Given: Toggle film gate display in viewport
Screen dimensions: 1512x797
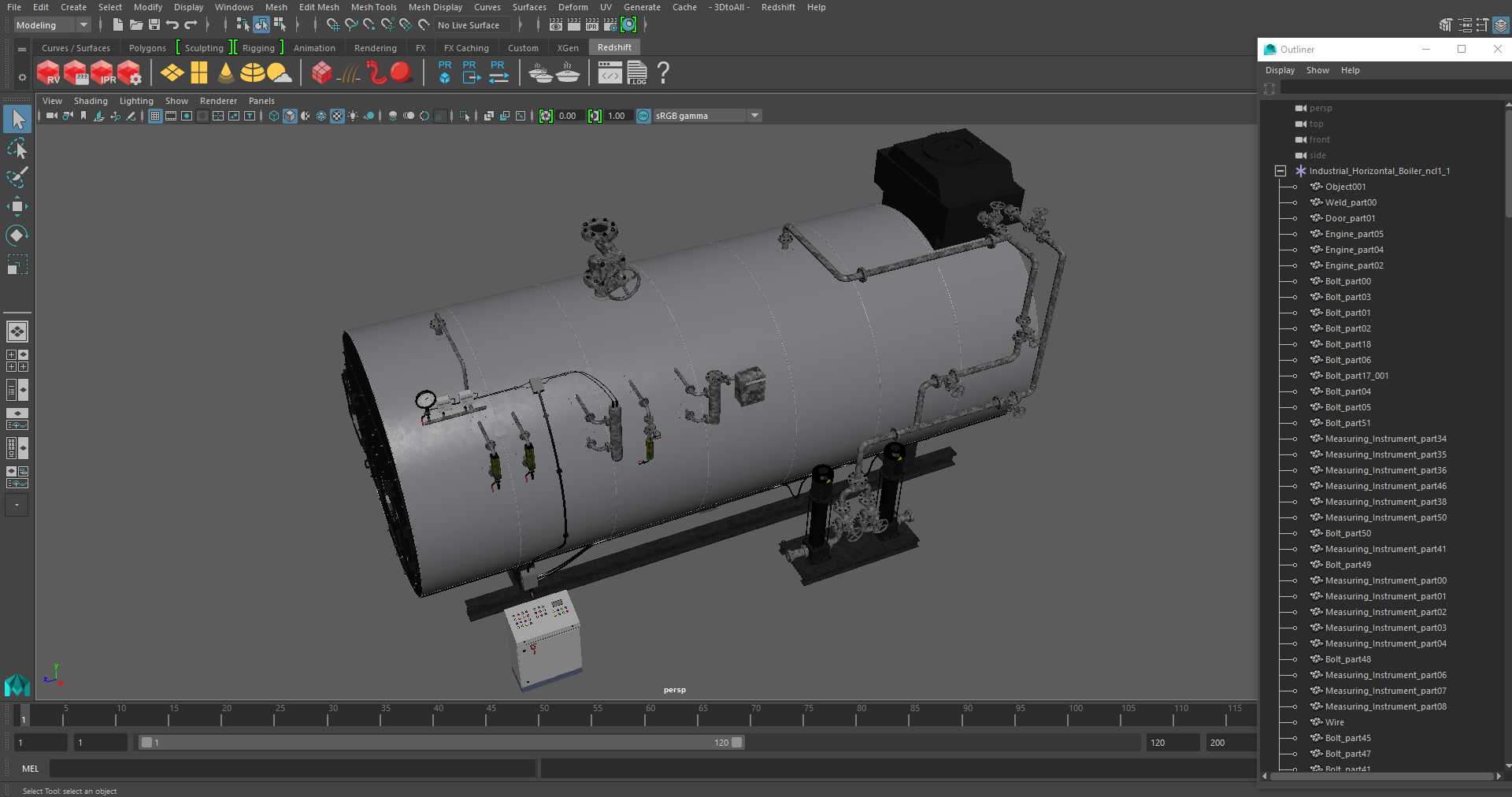Looking at the screenshot, I should [171, 116].
